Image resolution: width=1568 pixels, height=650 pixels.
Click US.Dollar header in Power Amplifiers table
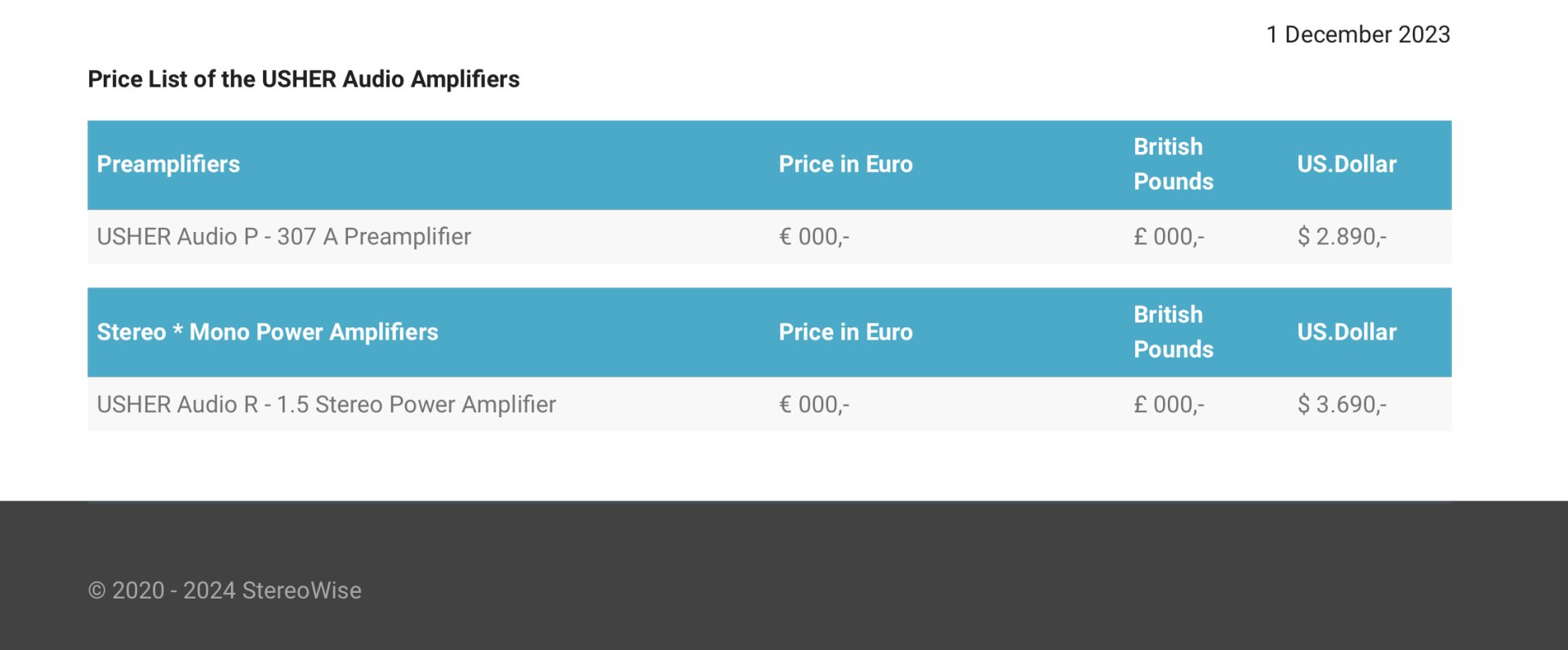pyautogui.click(x=1347, y=332)
